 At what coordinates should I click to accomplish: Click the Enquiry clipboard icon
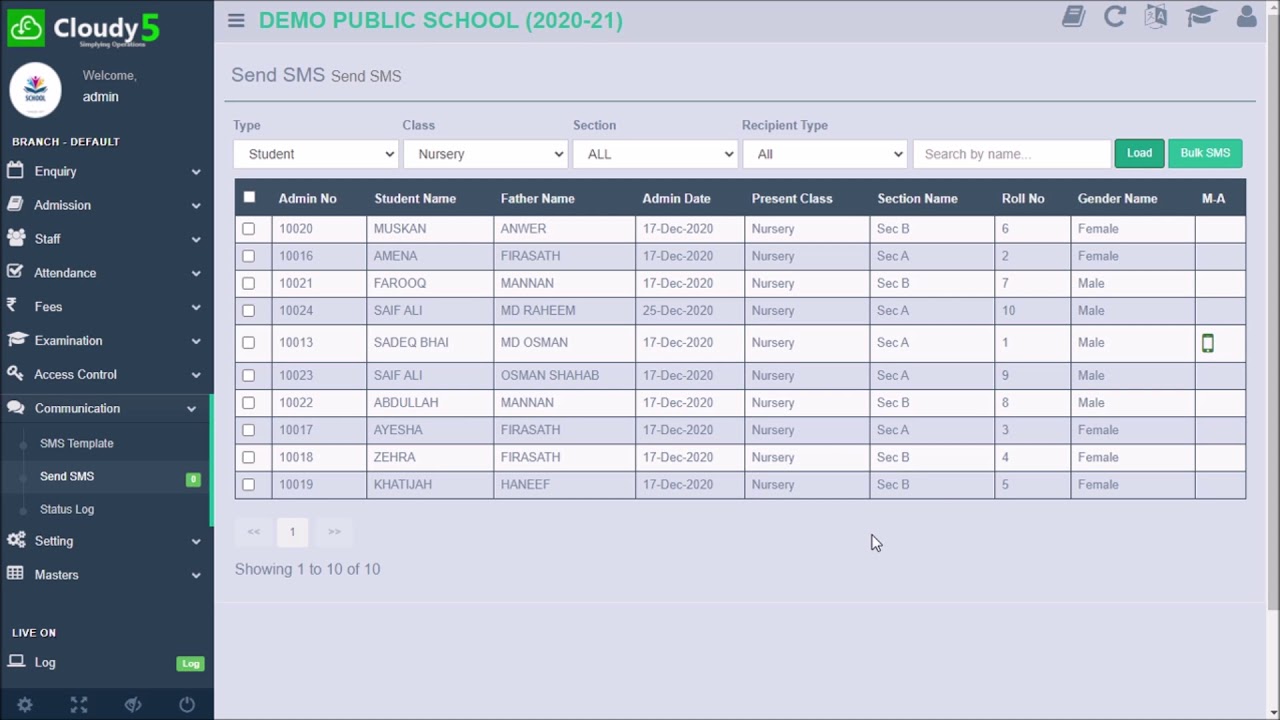coord(15,171)
